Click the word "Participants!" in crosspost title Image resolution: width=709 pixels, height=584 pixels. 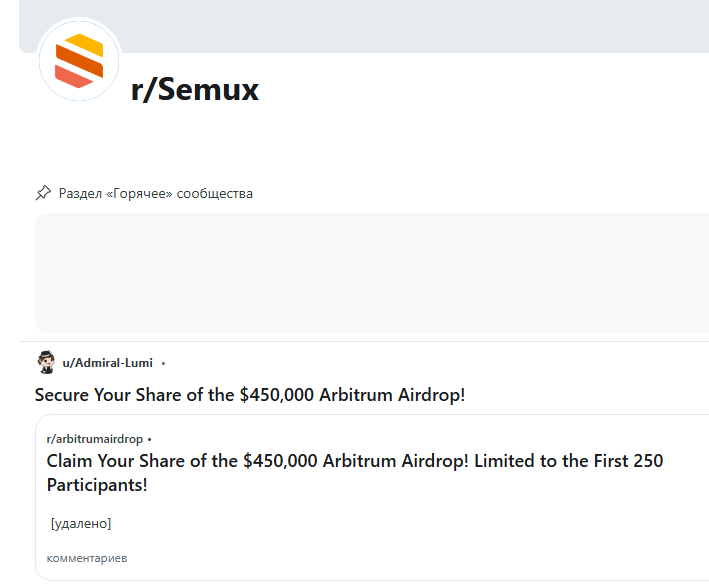pyautogui.click(x=97, y=485)
